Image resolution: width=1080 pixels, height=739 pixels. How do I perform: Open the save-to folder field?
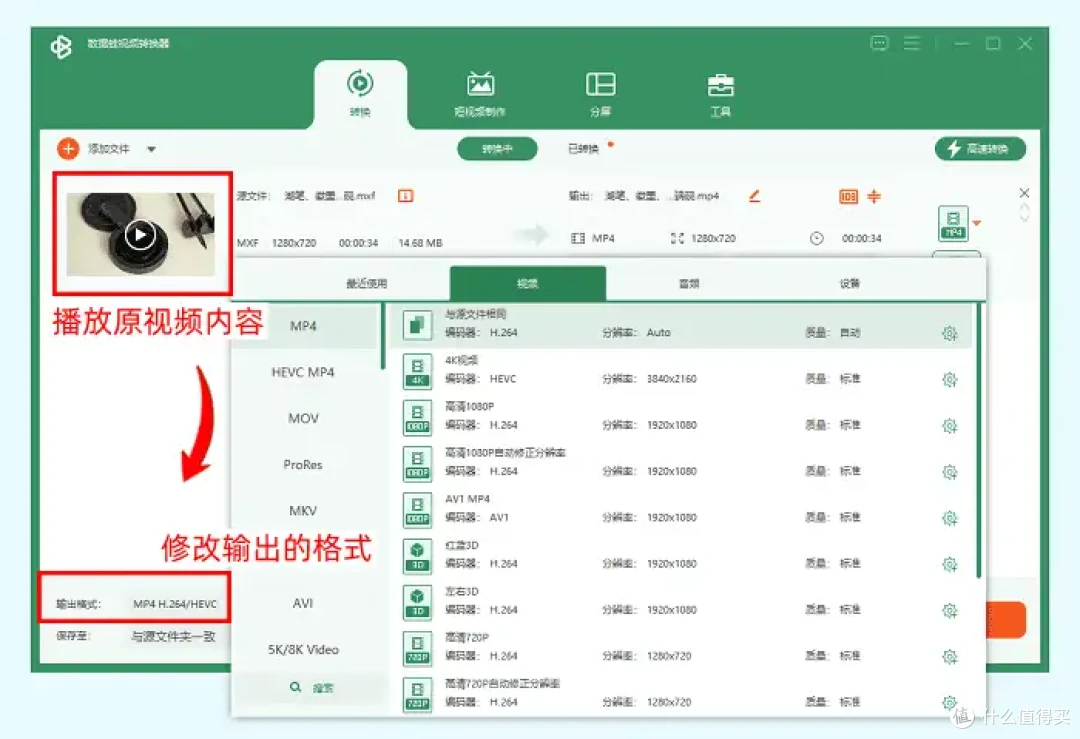174,636
